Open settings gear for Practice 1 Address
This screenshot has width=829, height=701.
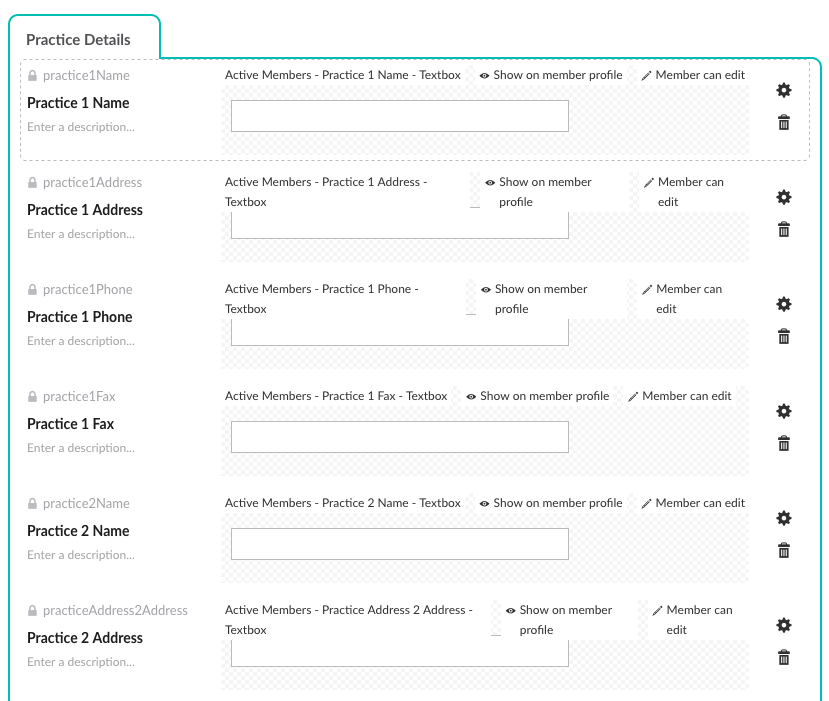pos(784,197)
